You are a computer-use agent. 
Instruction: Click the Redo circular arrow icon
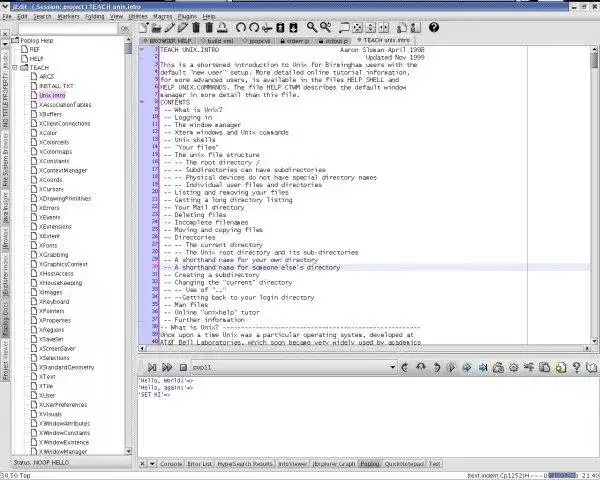(254, 28)
